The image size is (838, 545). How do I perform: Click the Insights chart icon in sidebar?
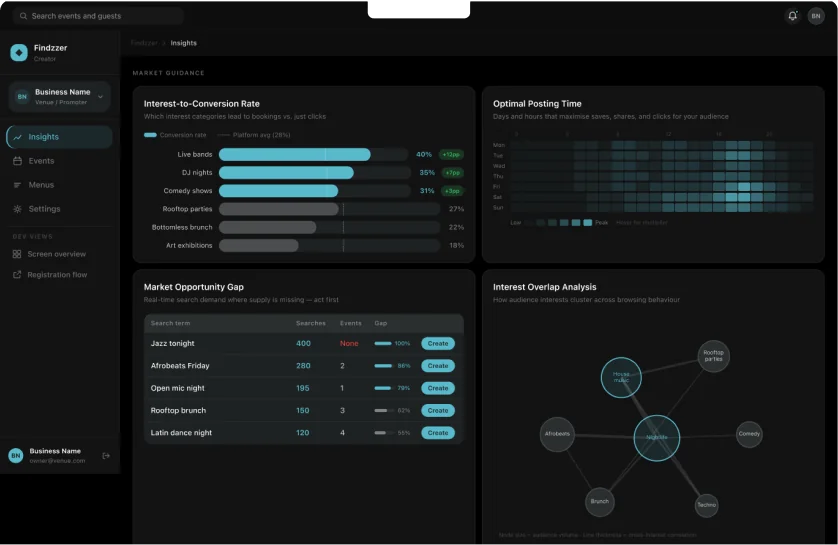pos(18,137)
